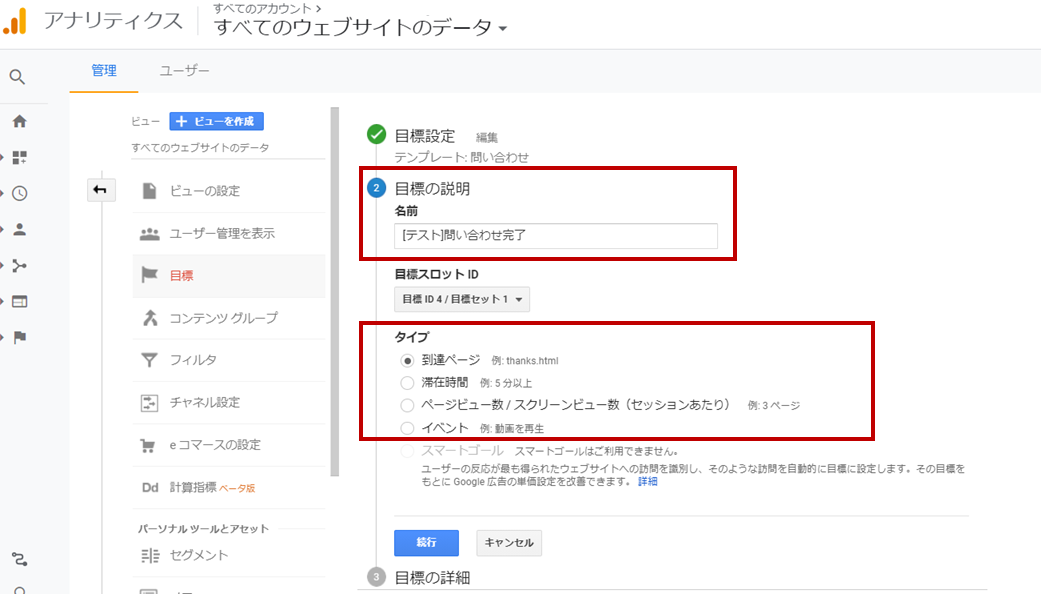The width and height of the screenshot is (1041, 594).
Task: Select the イベント radio button
Action: (407, 428)
